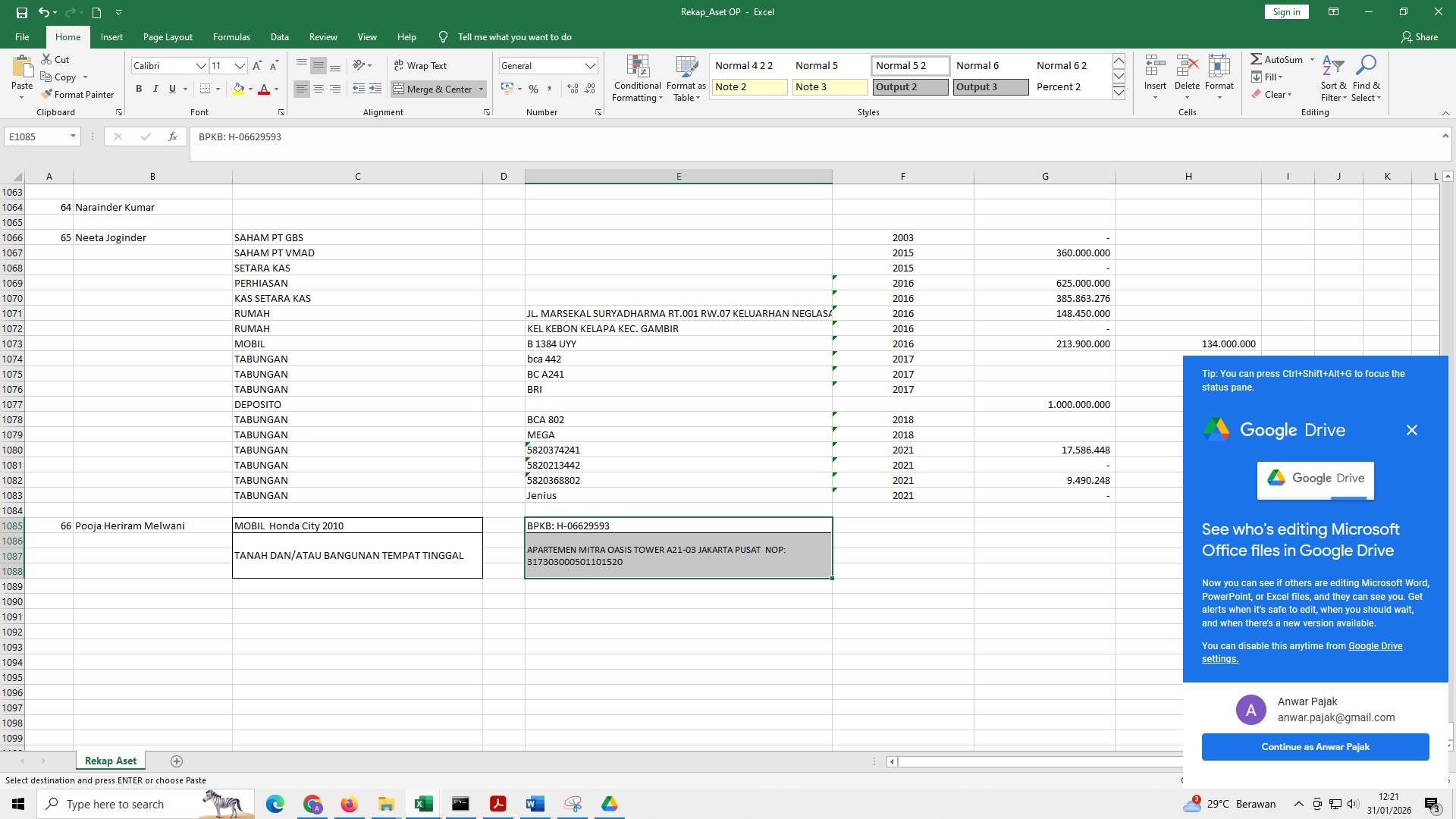The image size is (1456, 819).
Task: Click the red Font Color swatch
Action: 265,89
